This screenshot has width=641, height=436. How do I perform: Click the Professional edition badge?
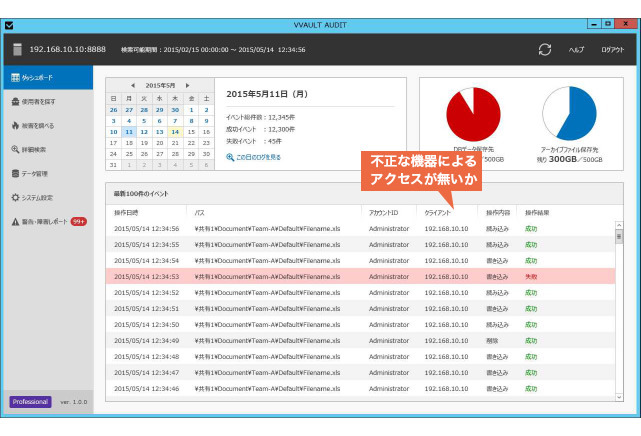(30, 402)
